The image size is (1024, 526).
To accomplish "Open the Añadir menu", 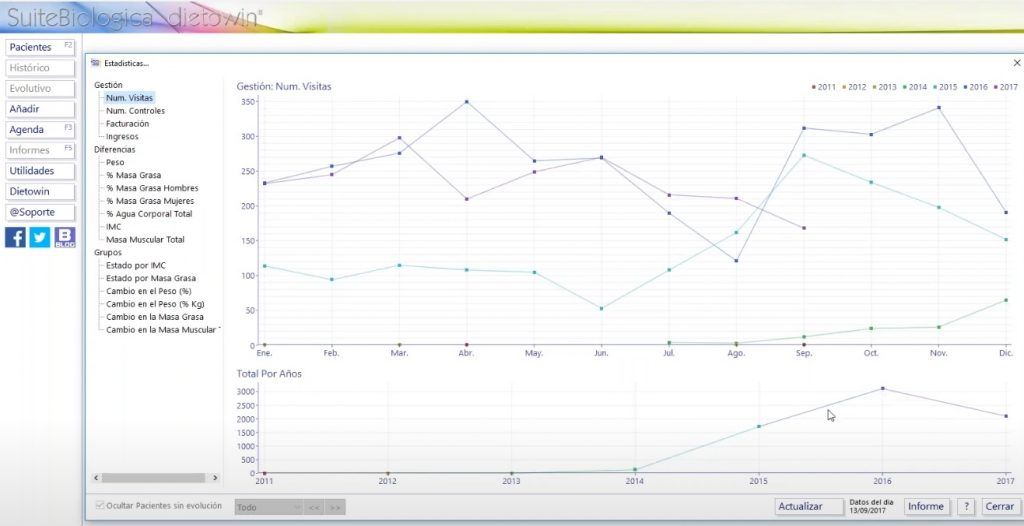I will pyautogui.click(x=40, y=109).
